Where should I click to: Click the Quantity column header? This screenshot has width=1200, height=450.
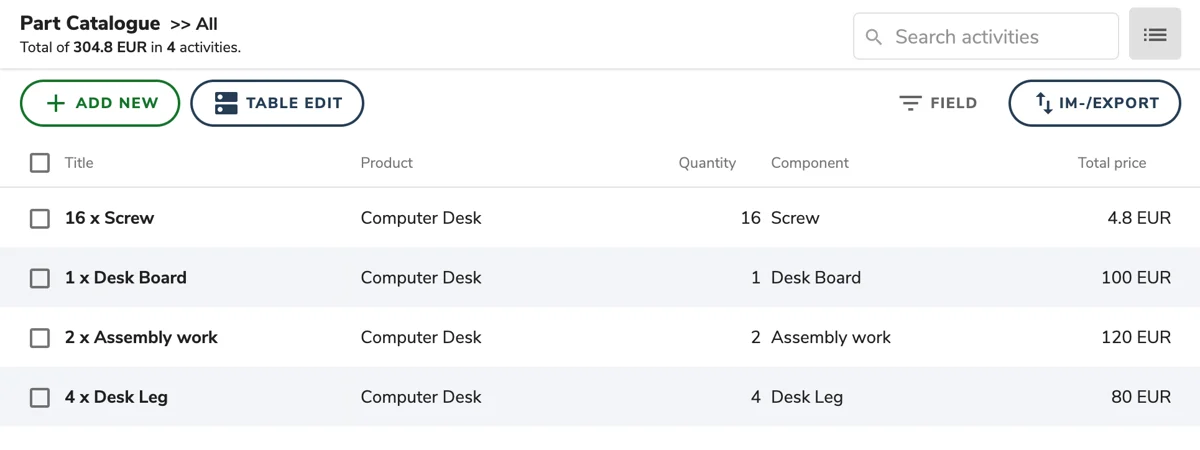(707, 163)
